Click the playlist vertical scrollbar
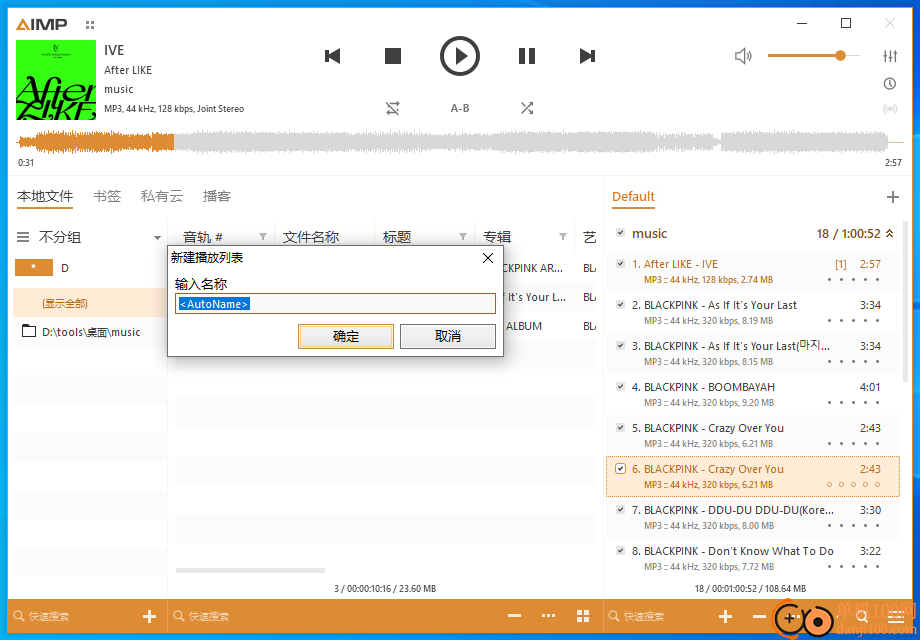Screen dimensions: 920x640 click(x=906, y=302)
